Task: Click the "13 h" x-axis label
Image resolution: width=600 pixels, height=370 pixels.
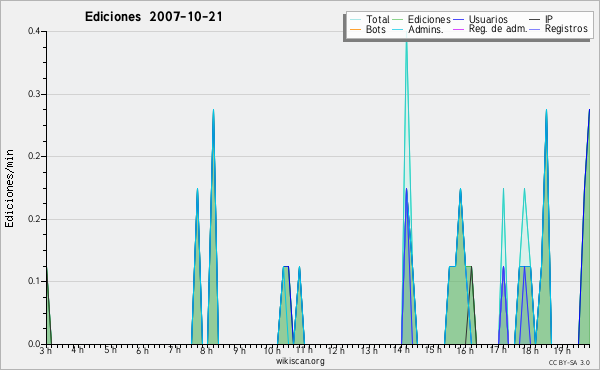Action: pos(368,350)
